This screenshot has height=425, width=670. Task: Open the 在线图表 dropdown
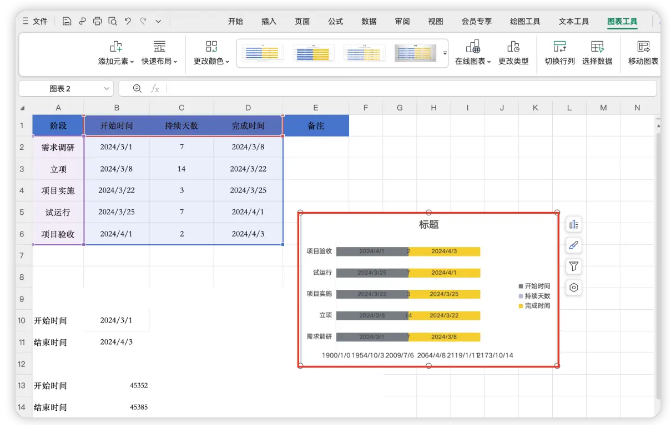473,53
